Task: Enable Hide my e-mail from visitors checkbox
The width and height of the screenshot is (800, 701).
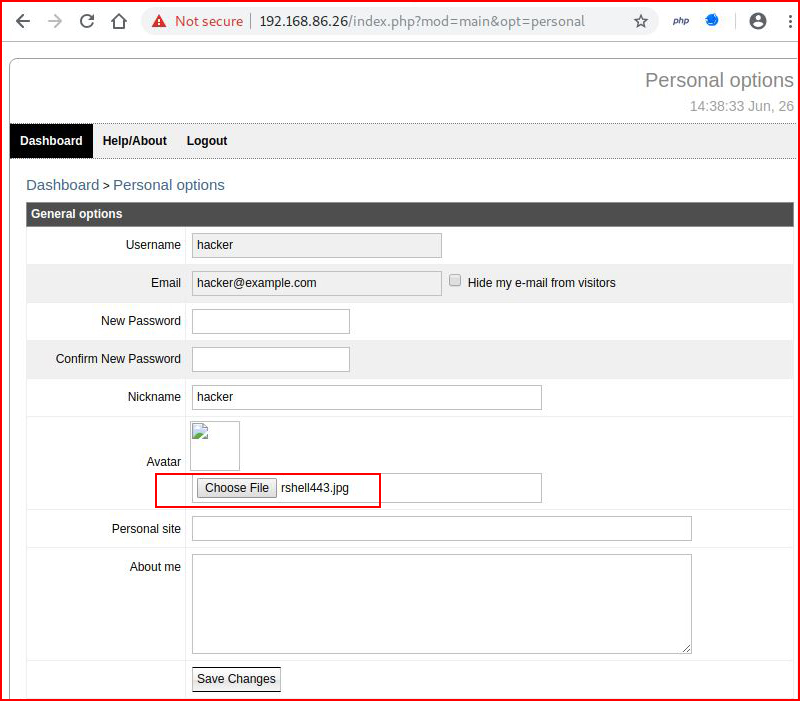Action: [455, 281]
